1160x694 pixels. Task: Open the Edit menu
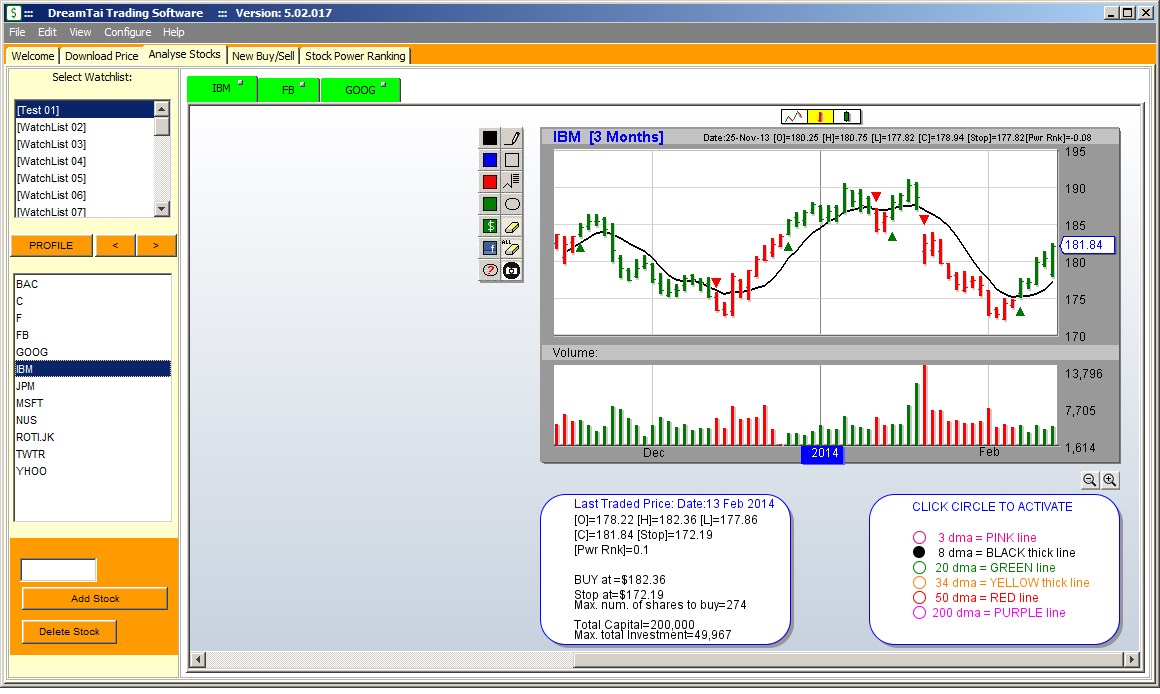47,32
